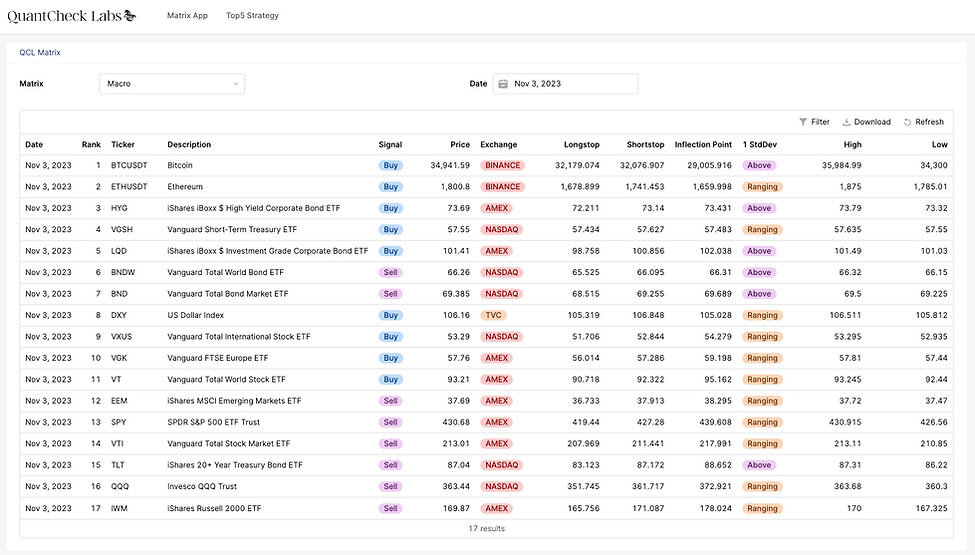The width and height of the screenshot is (975, 555).
Task: Click the US Dollar Index description
Action: (195, 315)
